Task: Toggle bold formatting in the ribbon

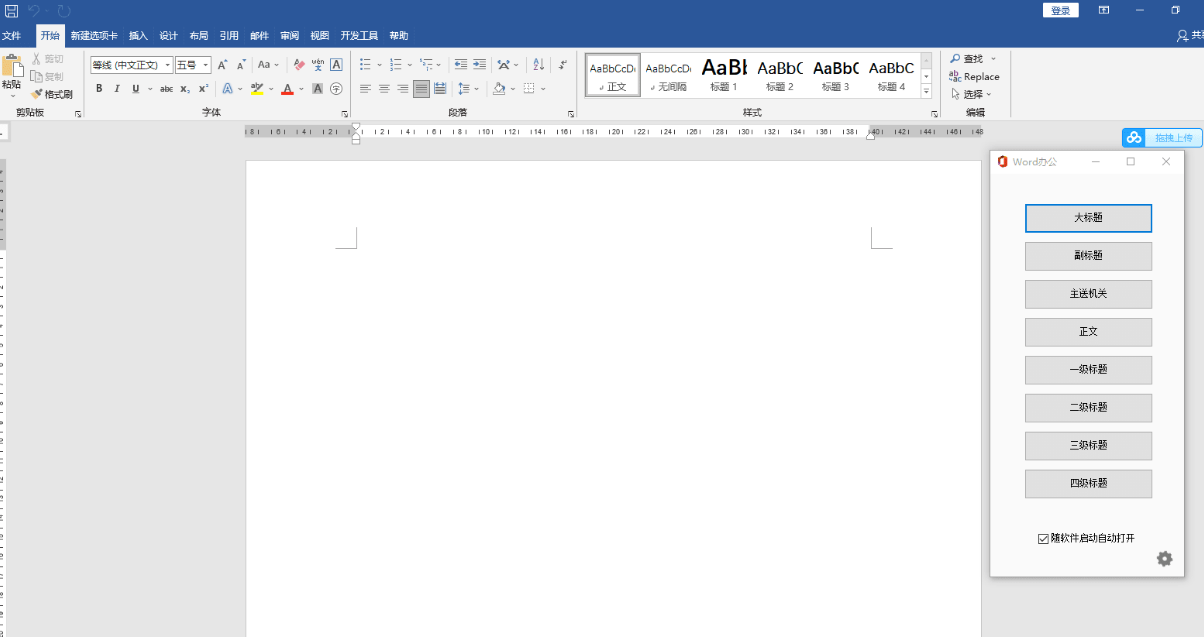Action: [99, 89]
